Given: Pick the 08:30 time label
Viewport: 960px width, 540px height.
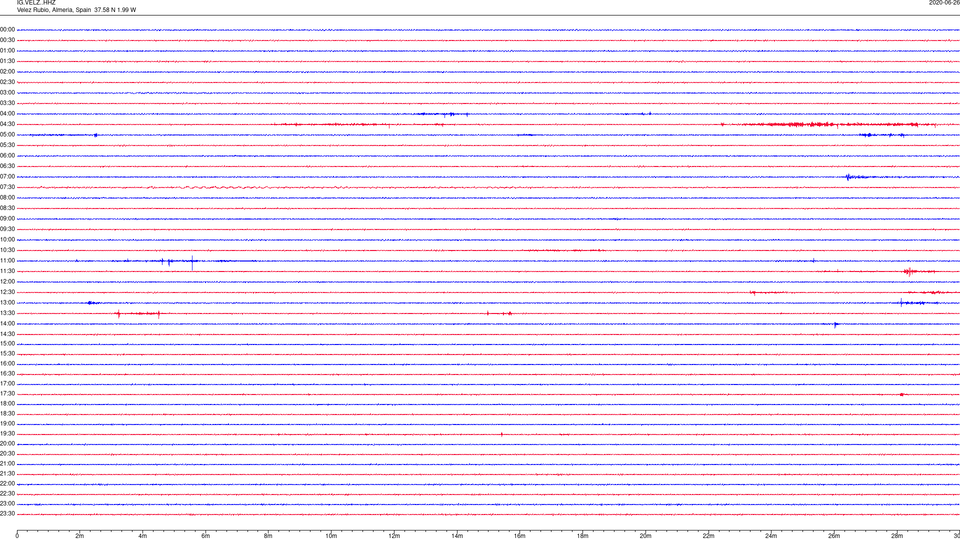Looking at the screenshot, I should [7, 208].
